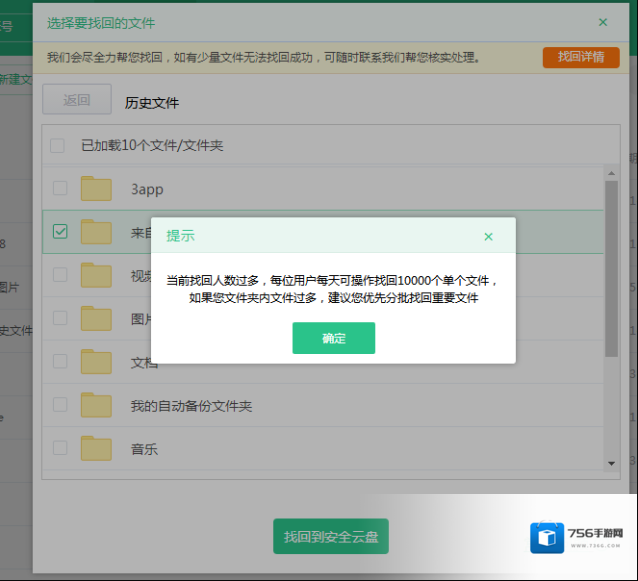Viewport: 638px width, 581px height.
Task: Close the 选择要找回的文件 window
Action: (602, 22)
